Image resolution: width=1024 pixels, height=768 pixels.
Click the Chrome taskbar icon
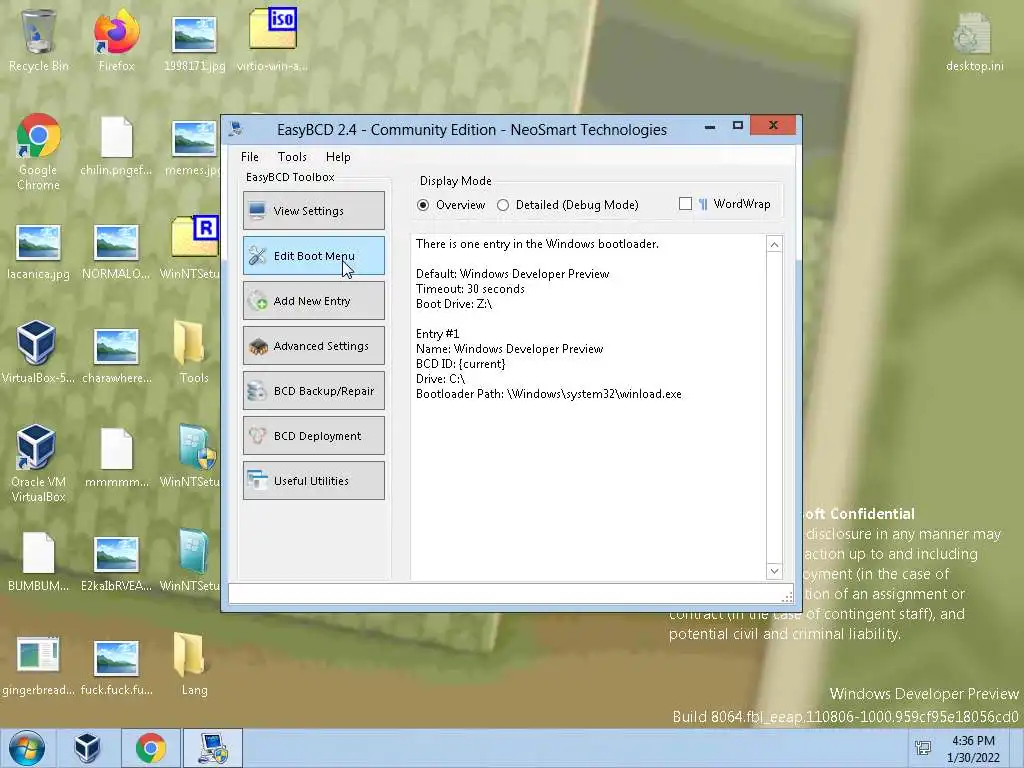pyautogui.click(x=150, y=748)
